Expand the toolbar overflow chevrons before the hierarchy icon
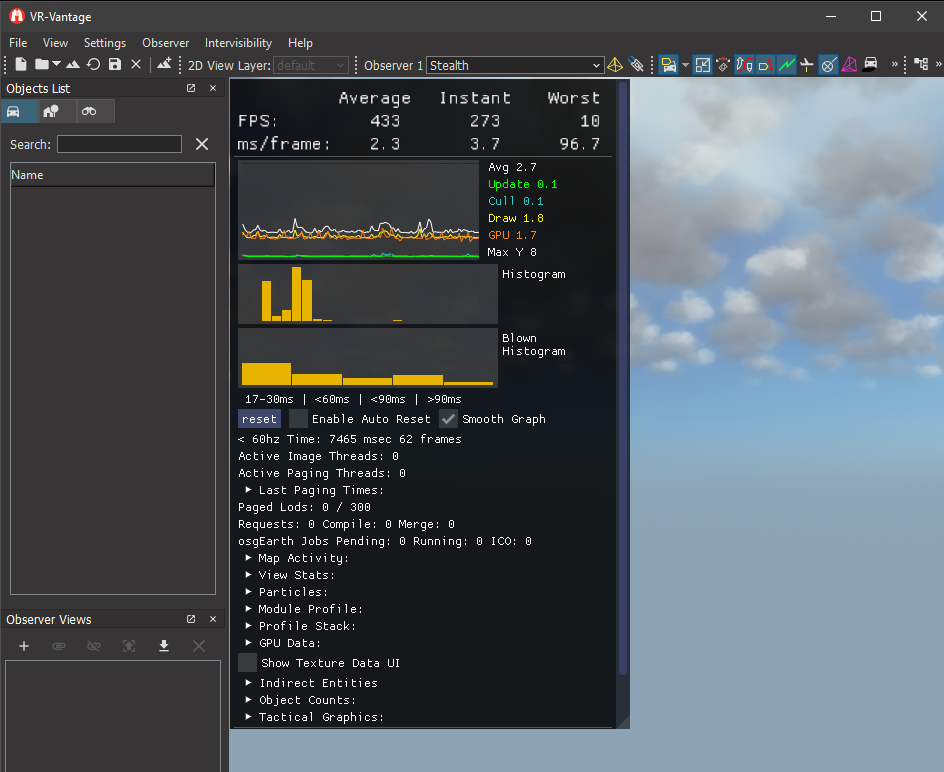Viewport: 944px width, 772px height. (x=895, y=64)
